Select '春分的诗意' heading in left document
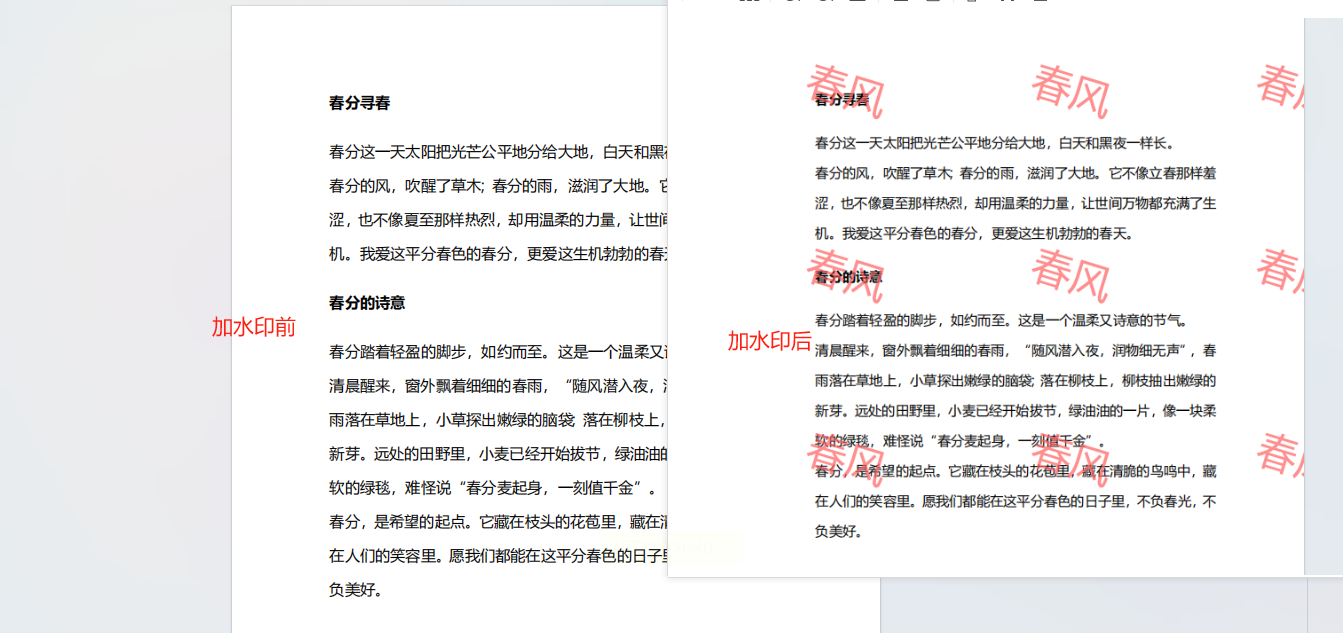The image size is (1343, 633). [x=367, y=303]
